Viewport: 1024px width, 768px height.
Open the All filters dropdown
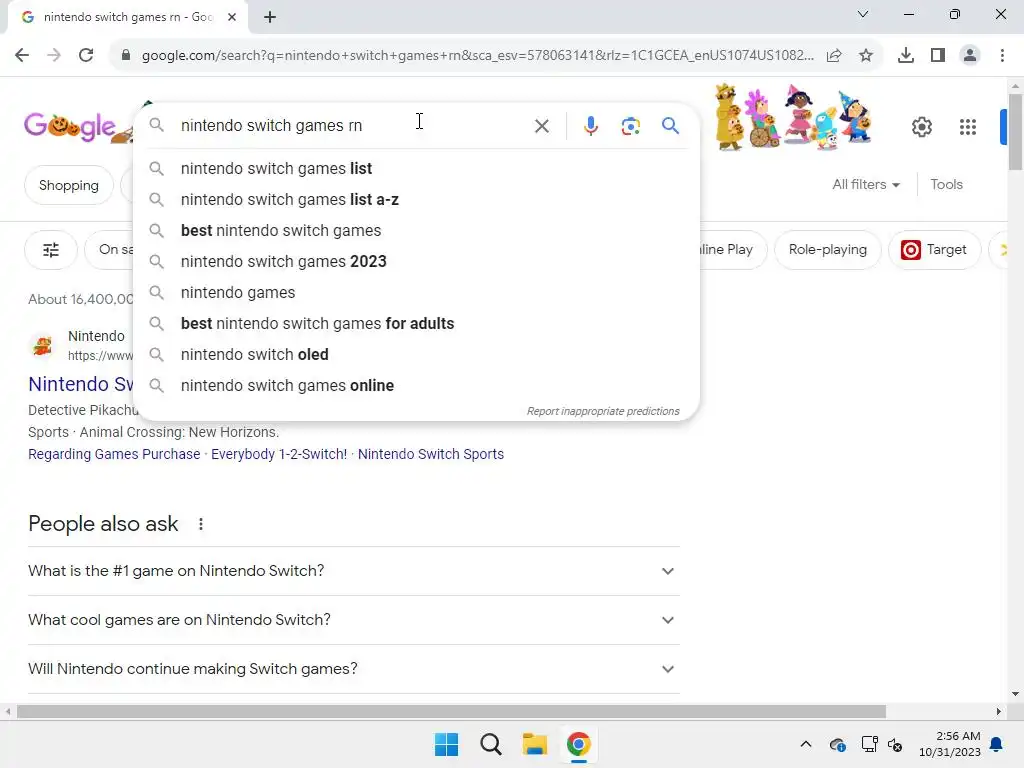(x=866, y=185)
